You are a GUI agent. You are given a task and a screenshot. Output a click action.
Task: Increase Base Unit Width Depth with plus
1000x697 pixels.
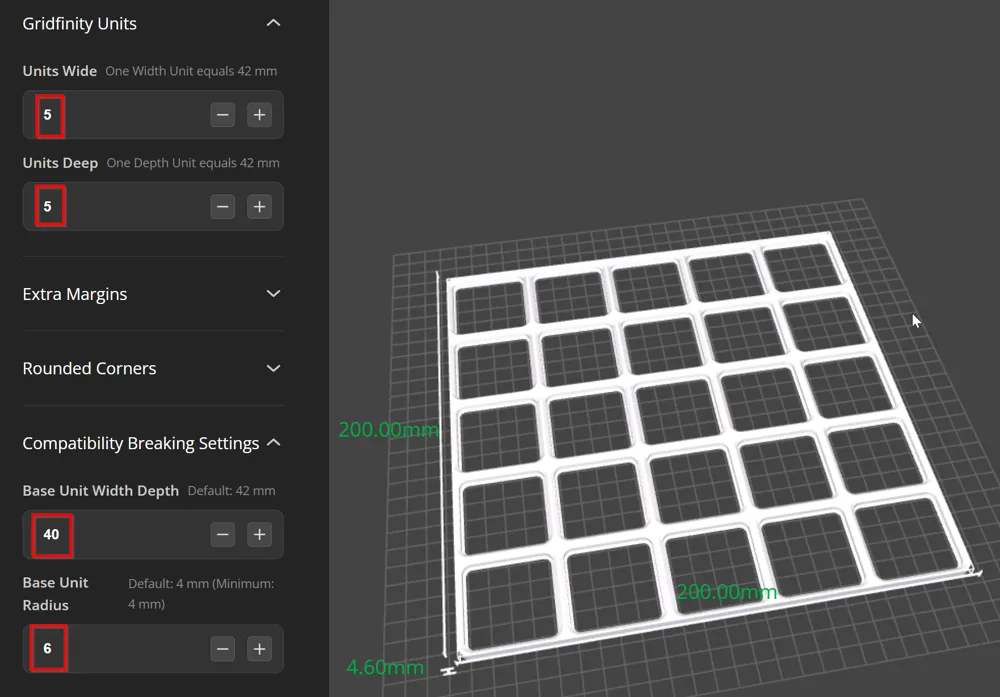259,535
